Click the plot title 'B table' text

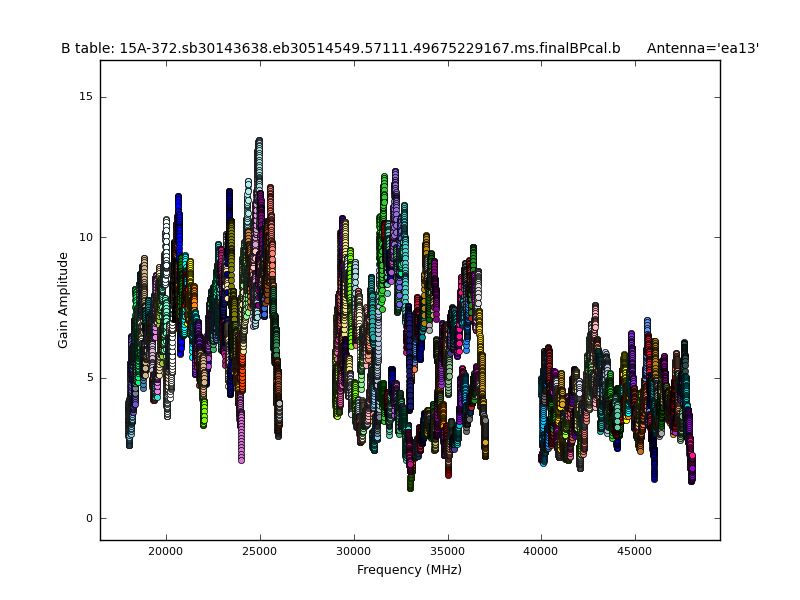tap(340, 48)
